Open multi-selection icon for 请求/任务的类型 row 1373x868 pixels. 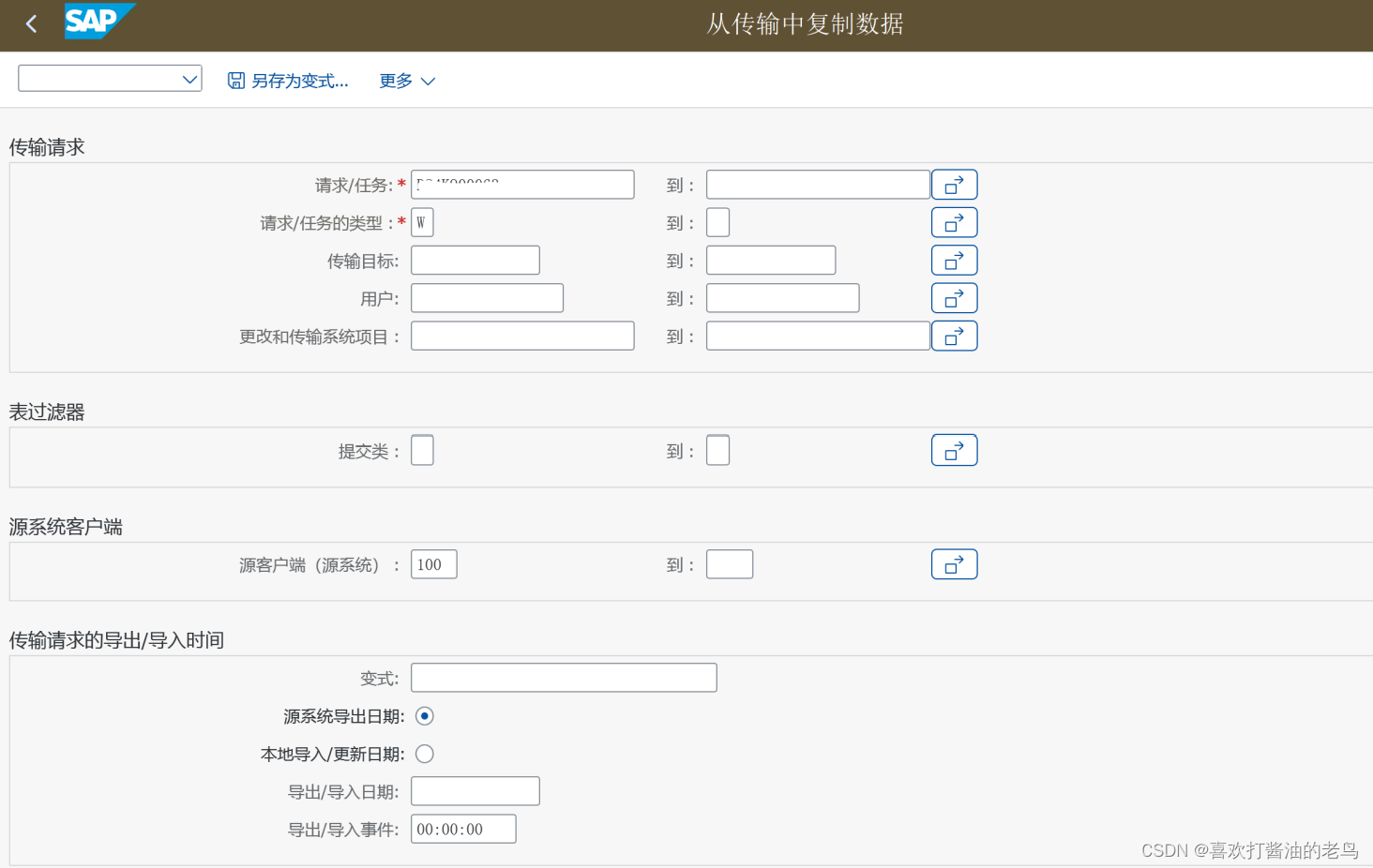[x=954, y=222]
